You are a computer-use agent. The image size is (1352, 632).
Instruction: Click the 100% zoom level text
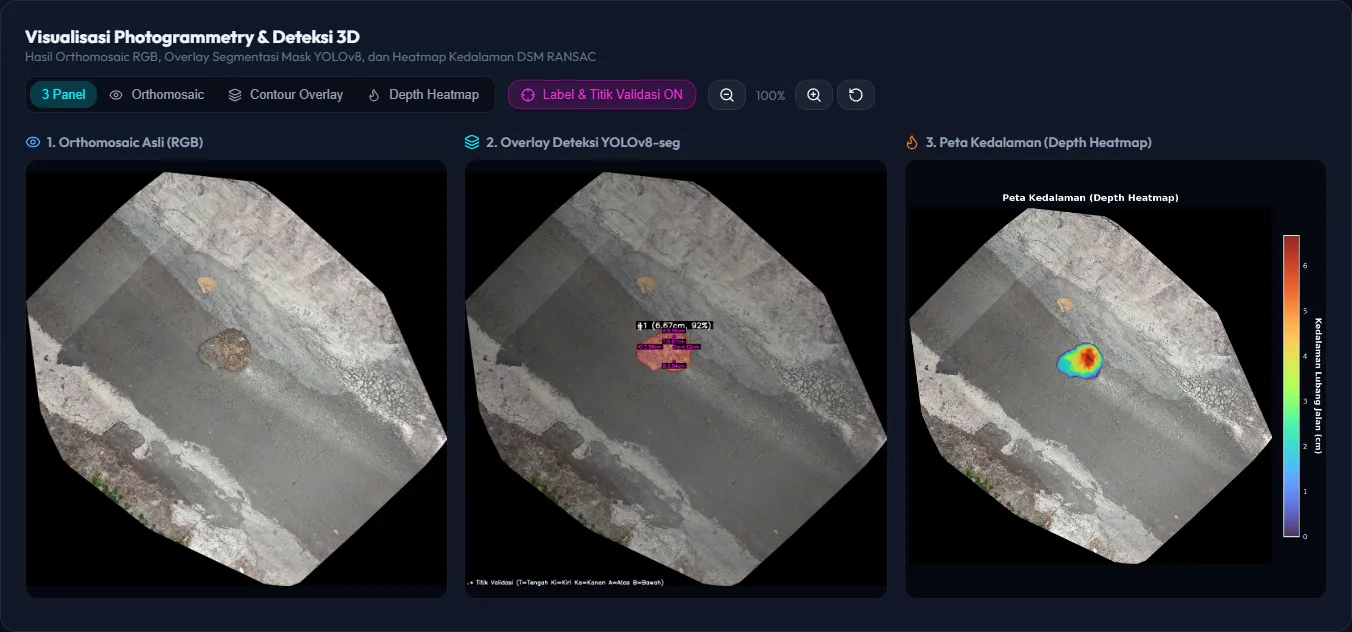(x=770, y=96)
